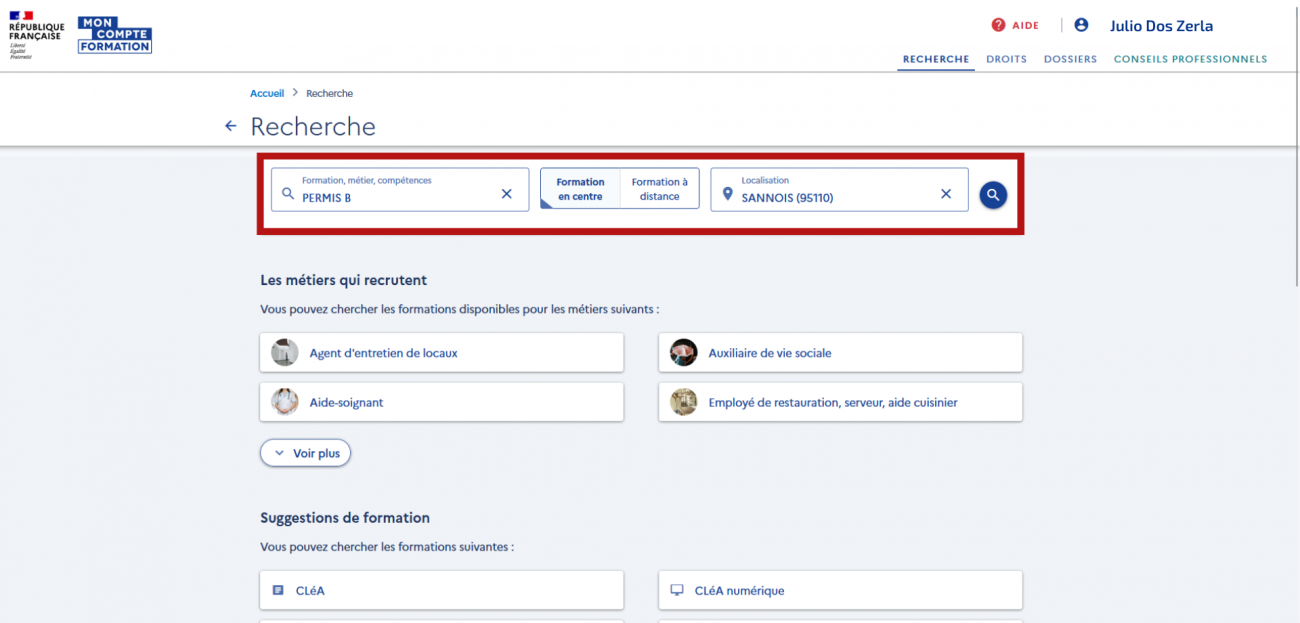Click the CléA numérique monitor icon
Image resolution: width=1300 pixels, height=623 pixels.
point(677,590)
